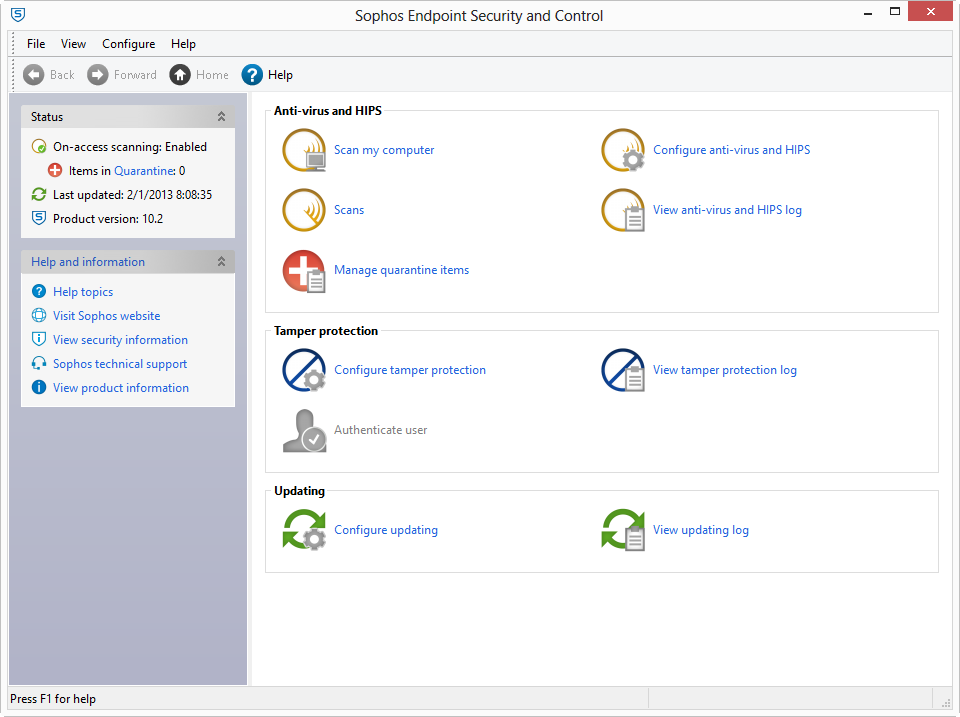Collapse the Help and information panel
Image resolution: width=960 pixels, height=717 pixels.
point(221,262)
